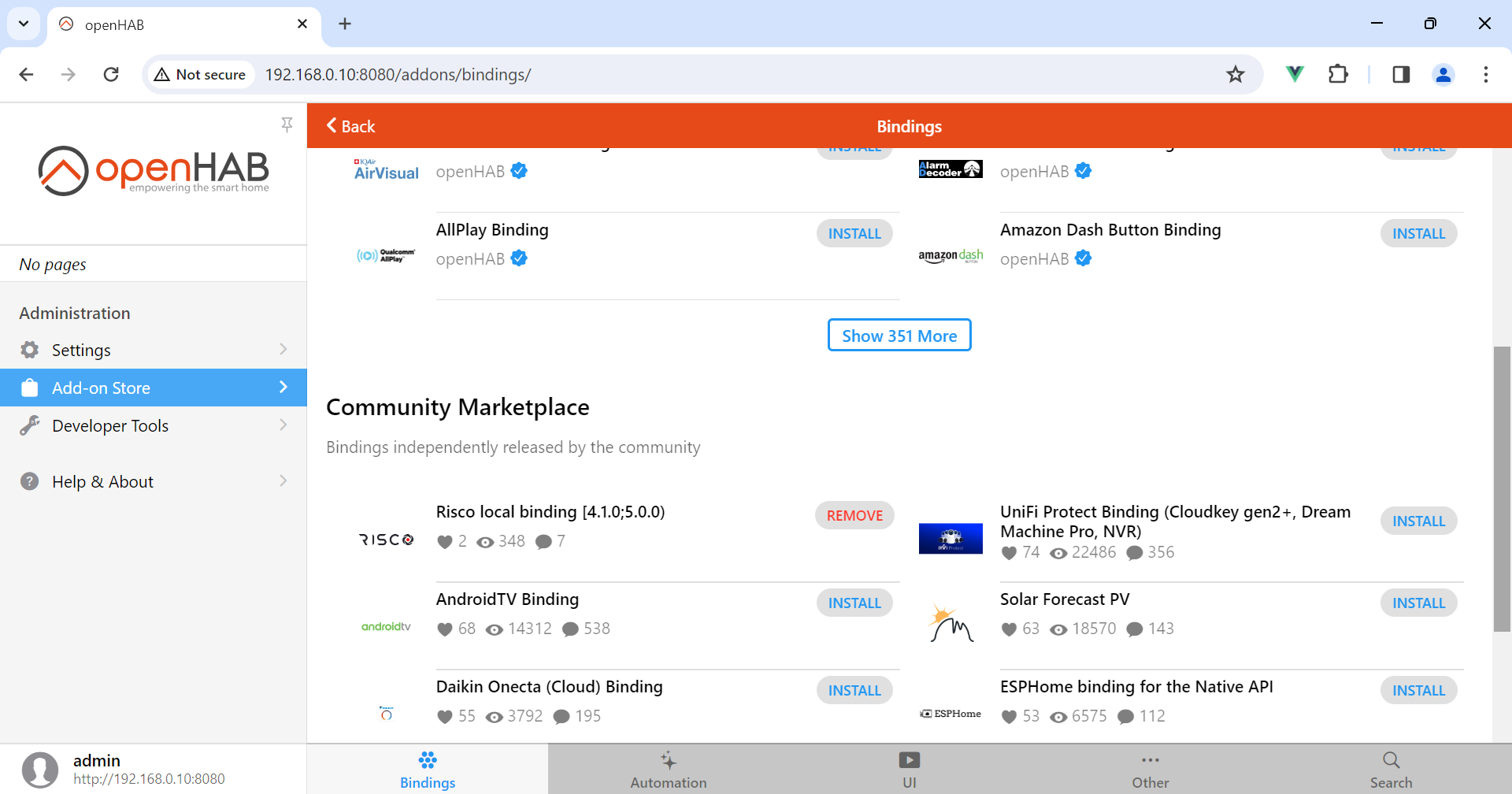Click the Solar Forecast PV icon
1512x794 pixels.
point(951,624)
